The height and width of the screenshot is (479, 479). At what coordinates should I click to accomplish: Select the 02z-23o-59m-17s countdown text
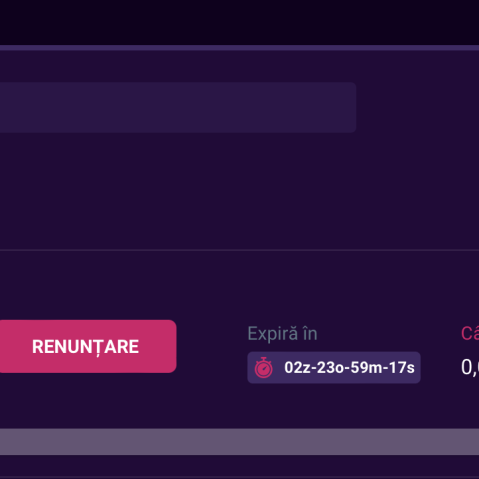click(x=349, y=368)
